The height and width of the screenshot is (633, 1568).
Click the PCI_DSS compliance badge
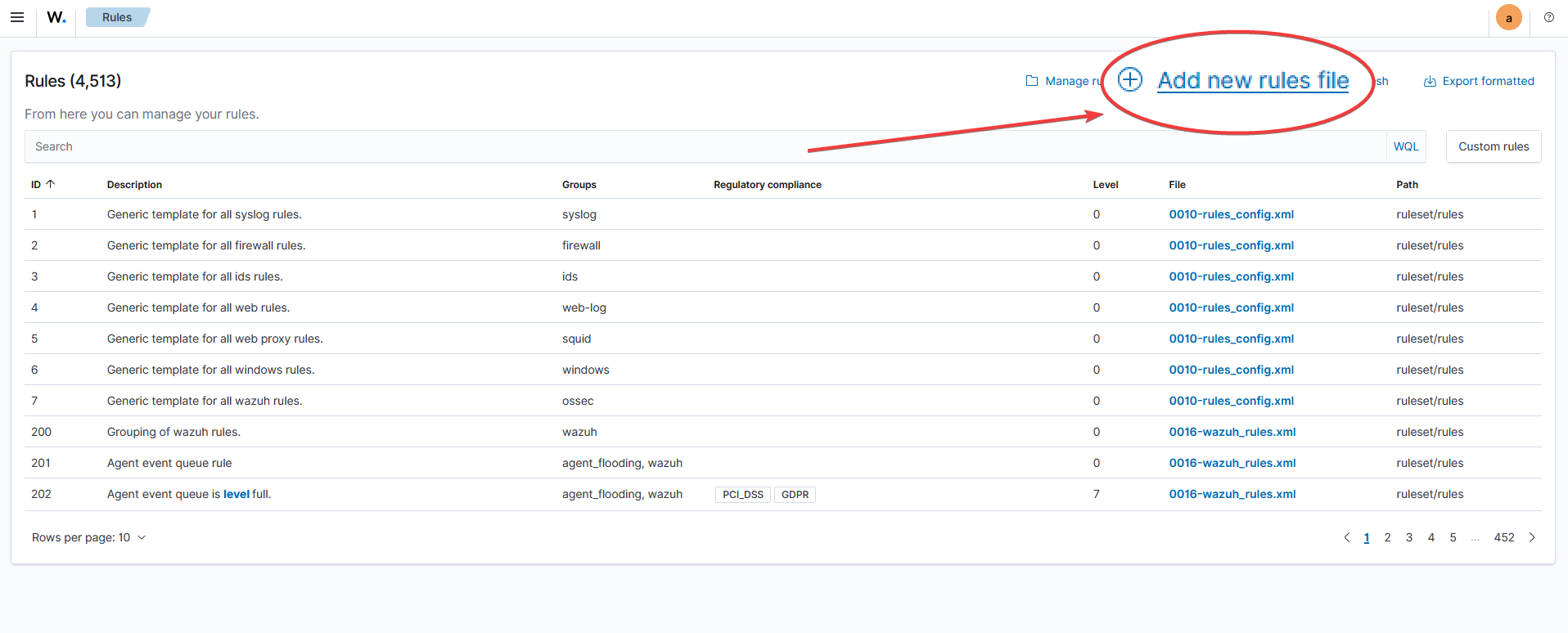pyautogui.click(x=742, y=495)
